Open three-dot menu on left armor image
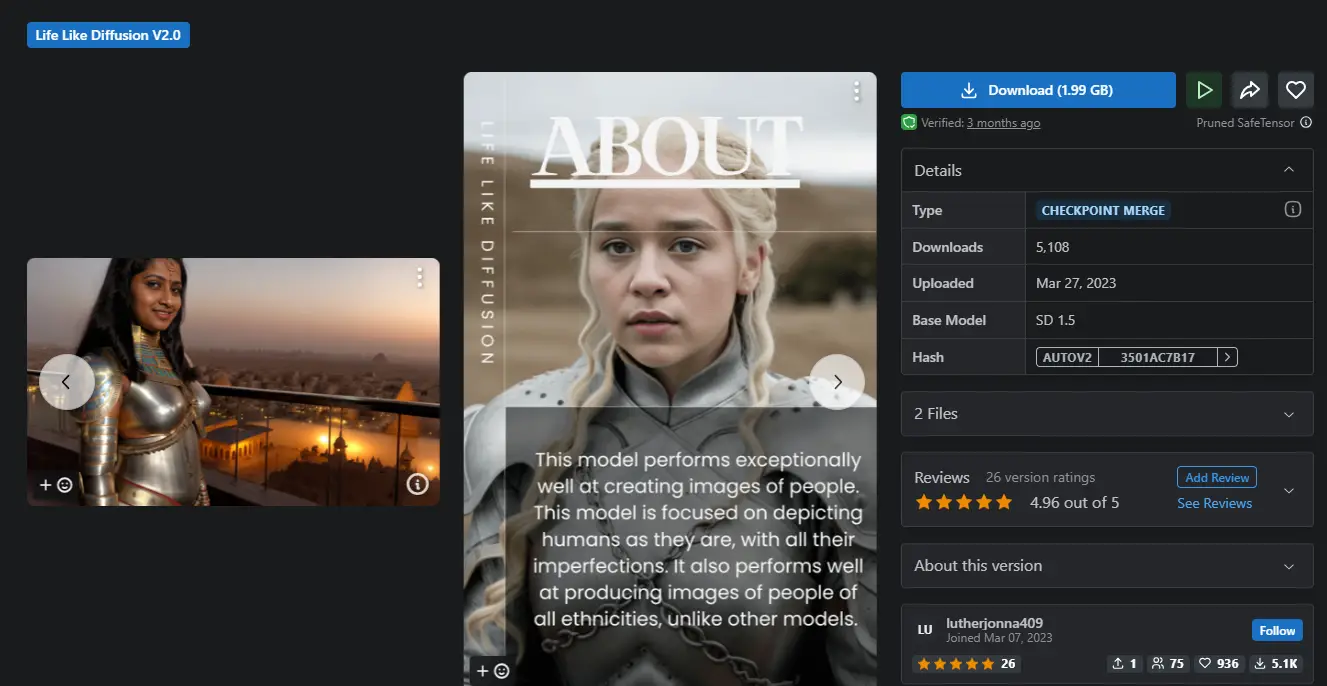The width and height of the screenshot is (1327, 686). click(x=420, y=277)
